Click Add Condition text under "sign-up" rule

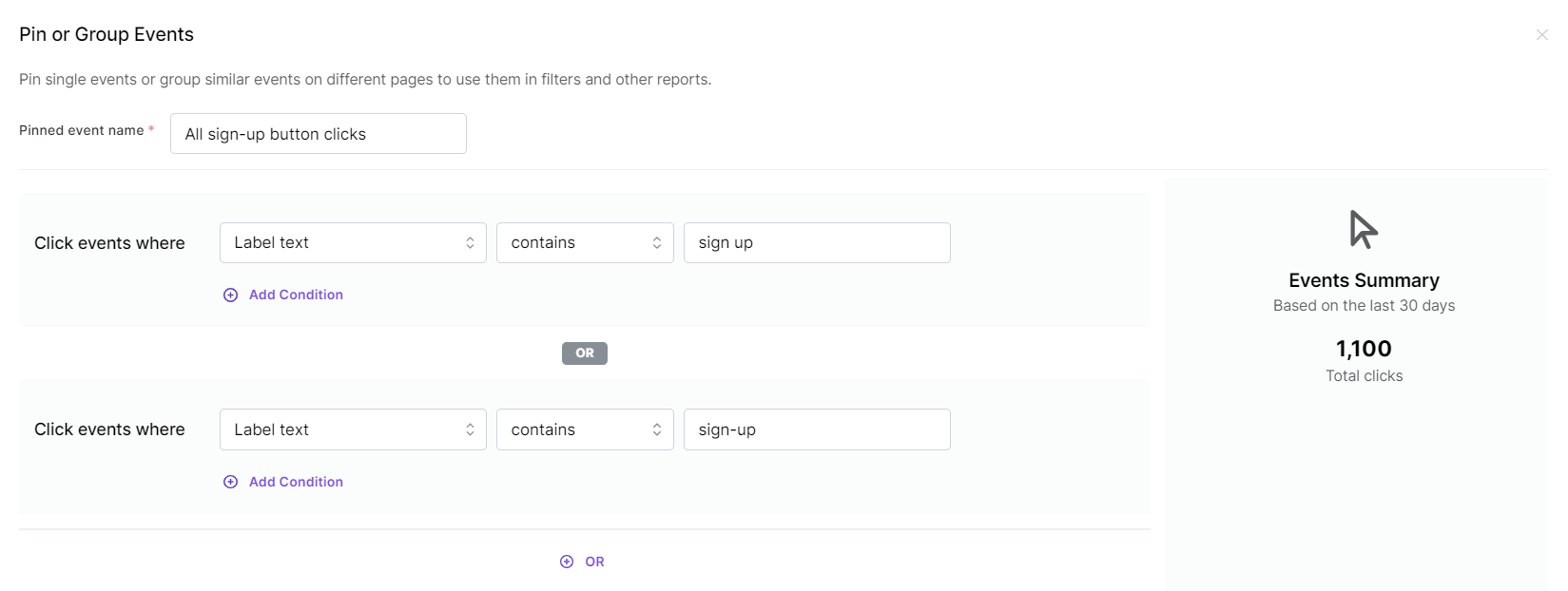(x=296, y=482)
